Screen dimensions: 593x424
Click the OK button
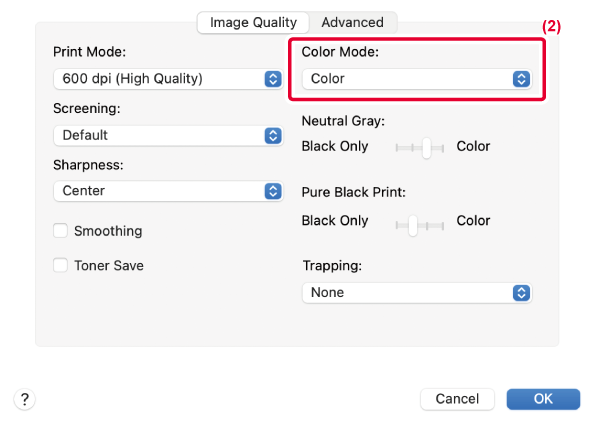pos(543,399)
